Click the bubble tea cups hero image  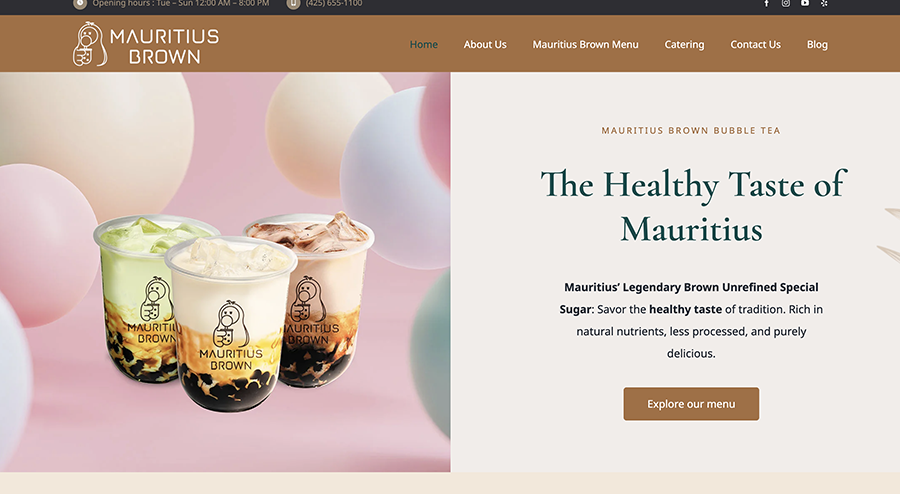coord(225,272)
